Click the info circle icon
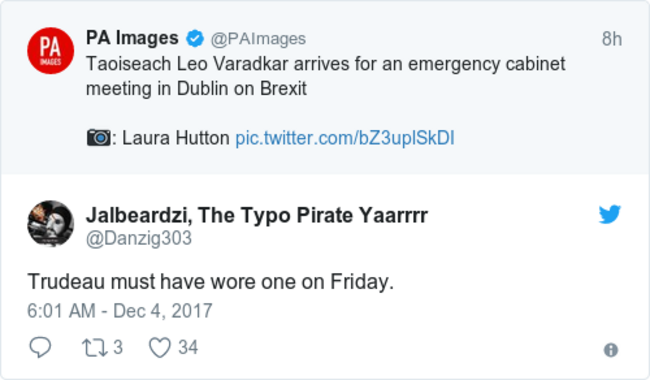Viewport: 650px width, 380px height. [611, 350]
